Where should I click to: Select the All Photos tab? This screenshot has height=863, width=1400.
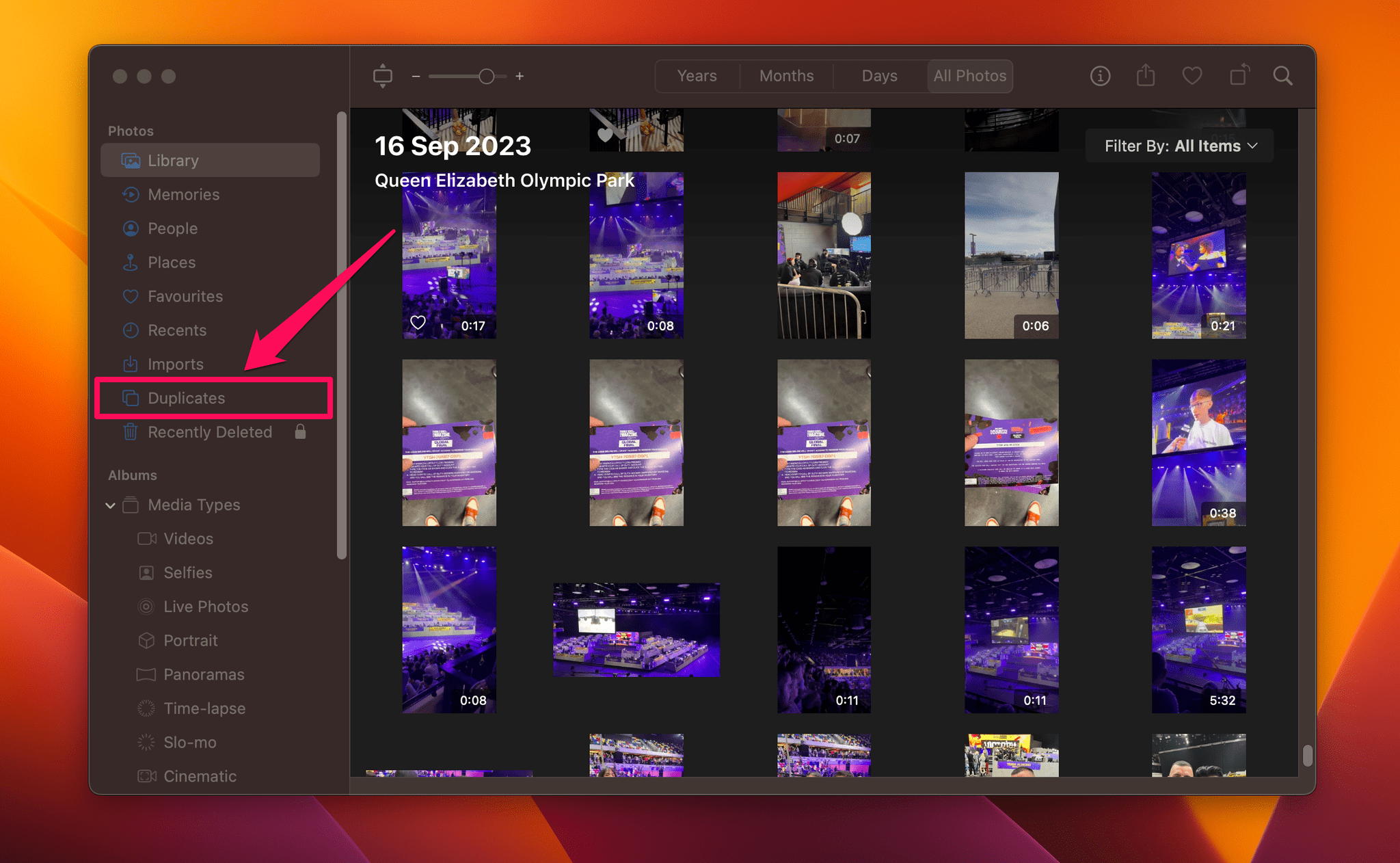tap(970, 76)
